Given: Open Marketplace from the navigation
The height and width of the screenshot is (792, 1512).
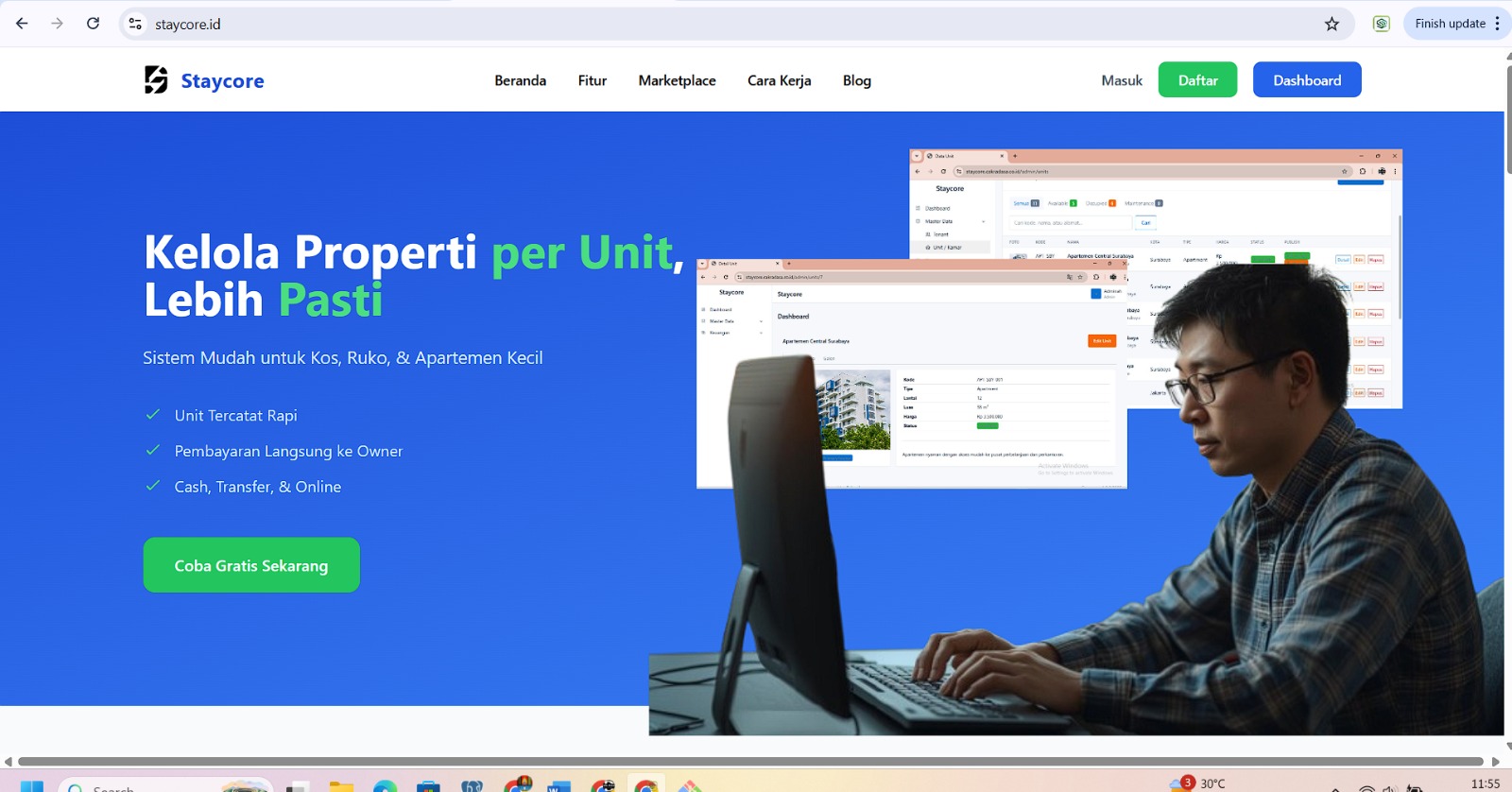Looking at the screenshot, I should (x=677, y=80).
